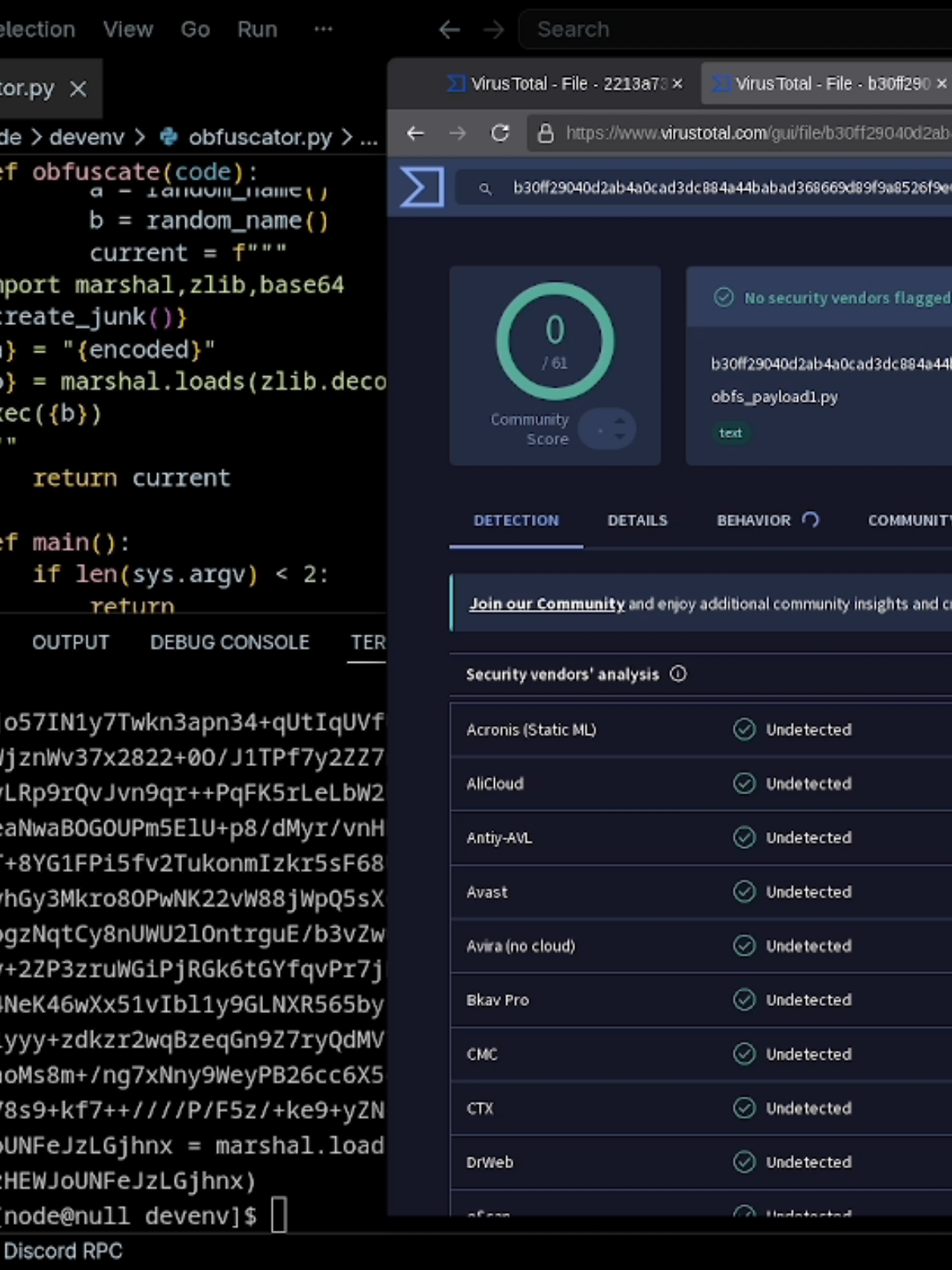
Task: Click the CMC vendor name
Action: [x=481, y=1054]
